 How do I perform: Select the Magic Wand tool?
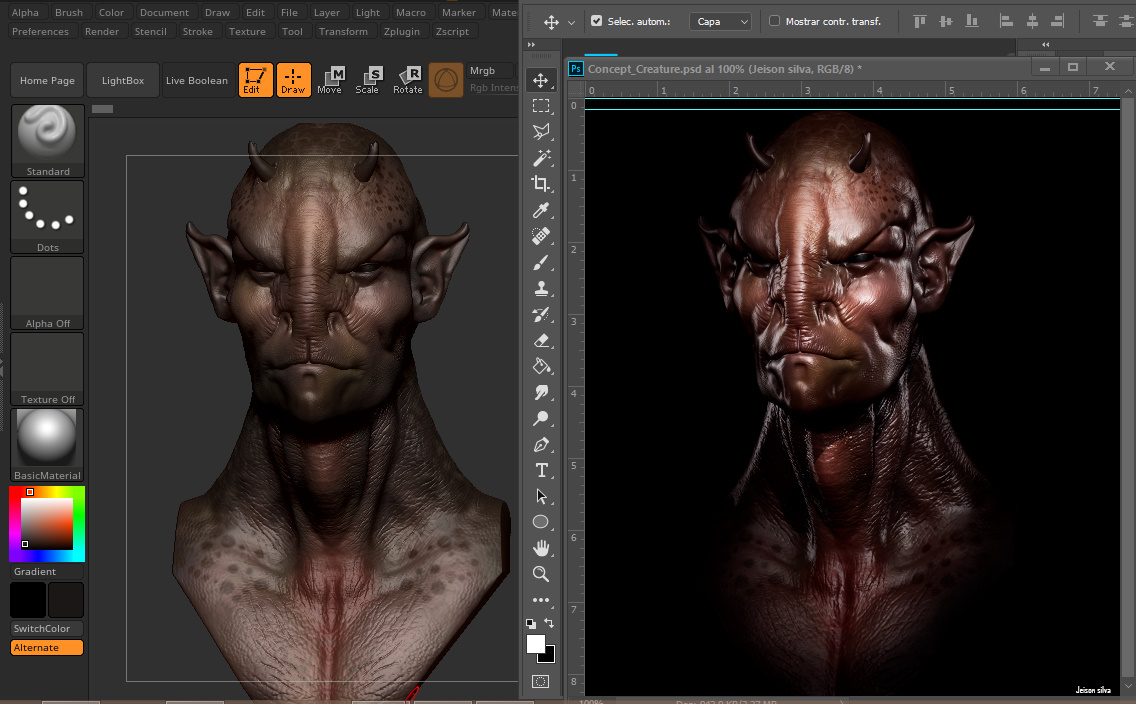[x=540, y=158]
